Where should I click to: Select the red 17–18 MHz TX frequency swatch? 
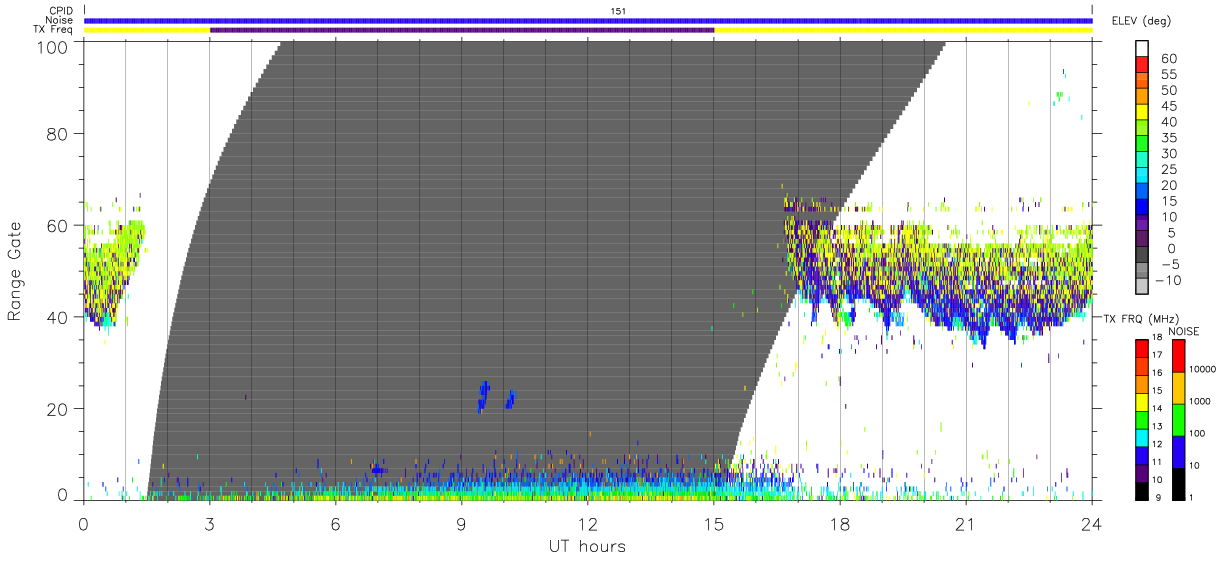1142,349
